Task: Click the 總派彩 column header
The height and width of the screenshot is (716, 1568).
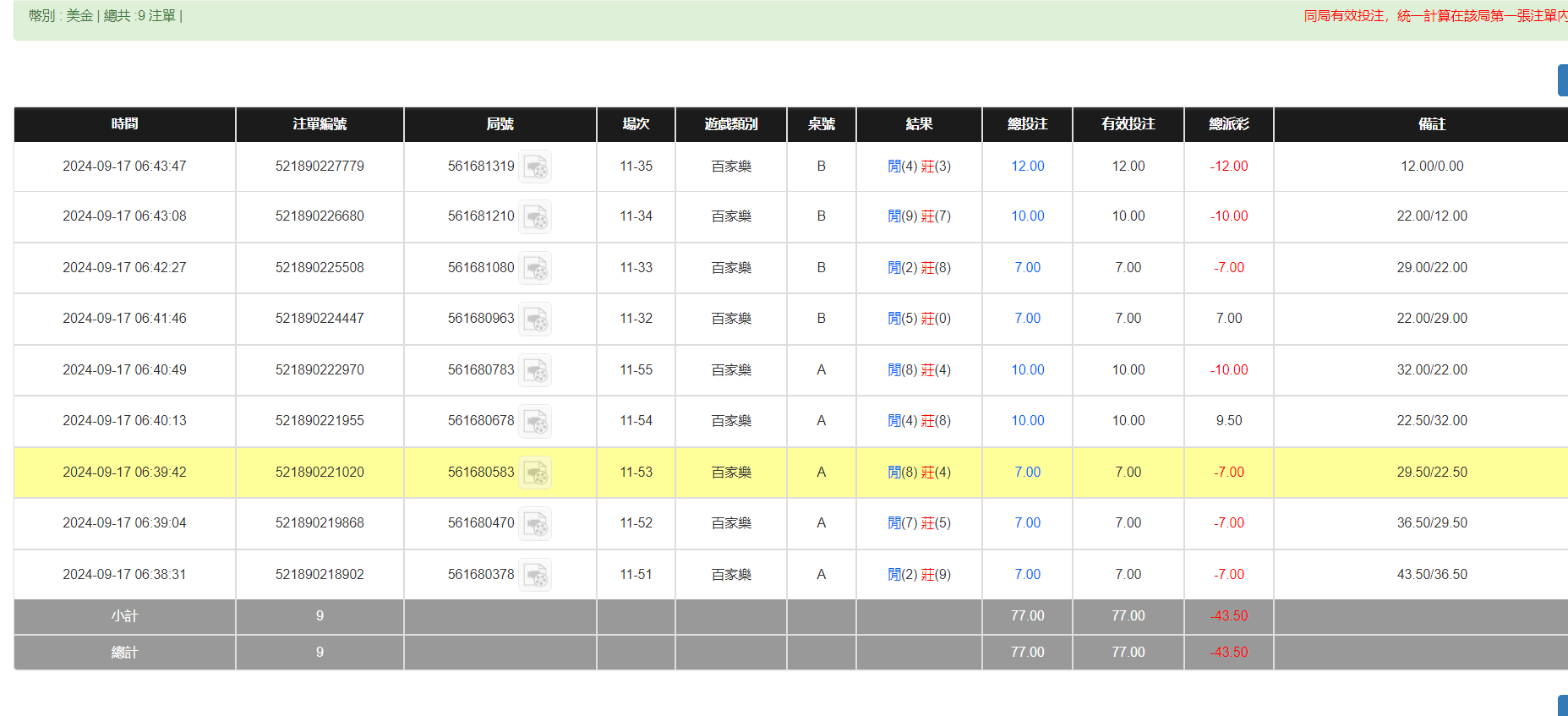Action: [x=1228, y=124]
